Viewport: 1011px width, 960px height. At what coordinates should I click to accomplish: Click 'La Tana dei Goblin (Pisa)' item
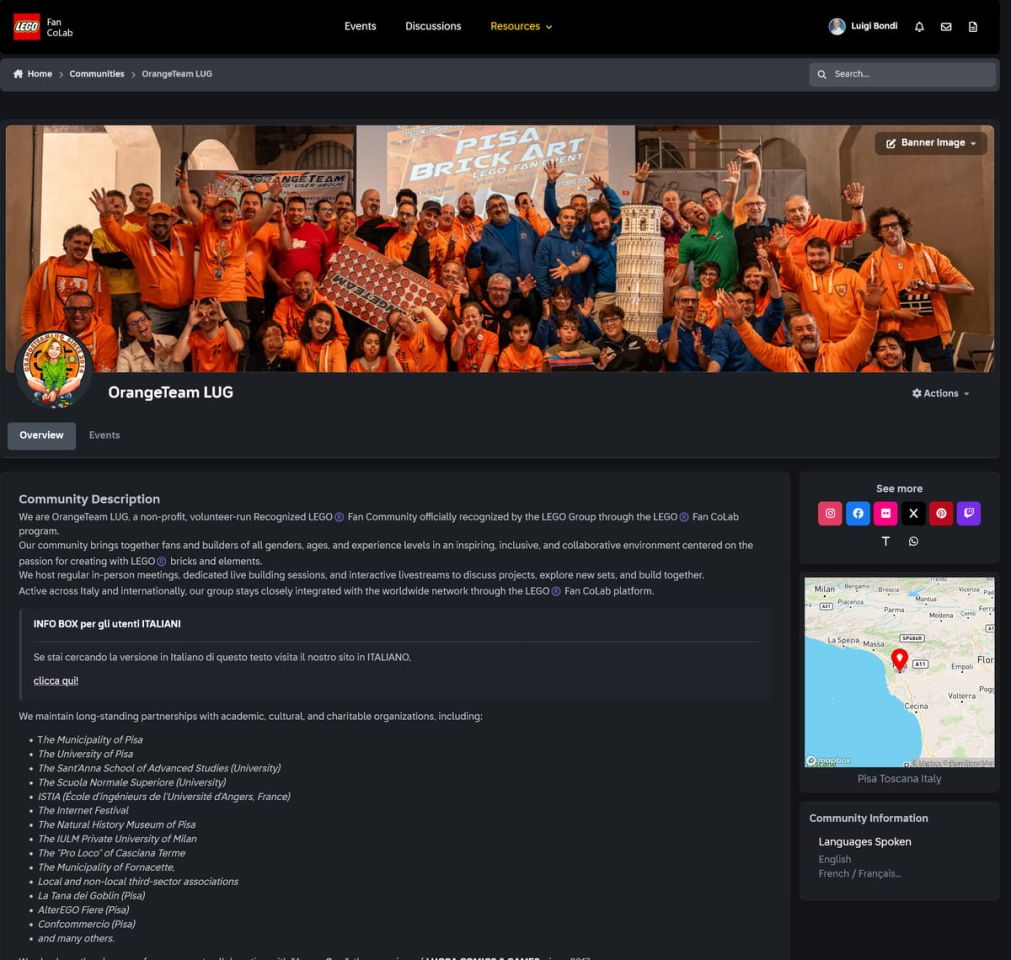tap(92, 896)
